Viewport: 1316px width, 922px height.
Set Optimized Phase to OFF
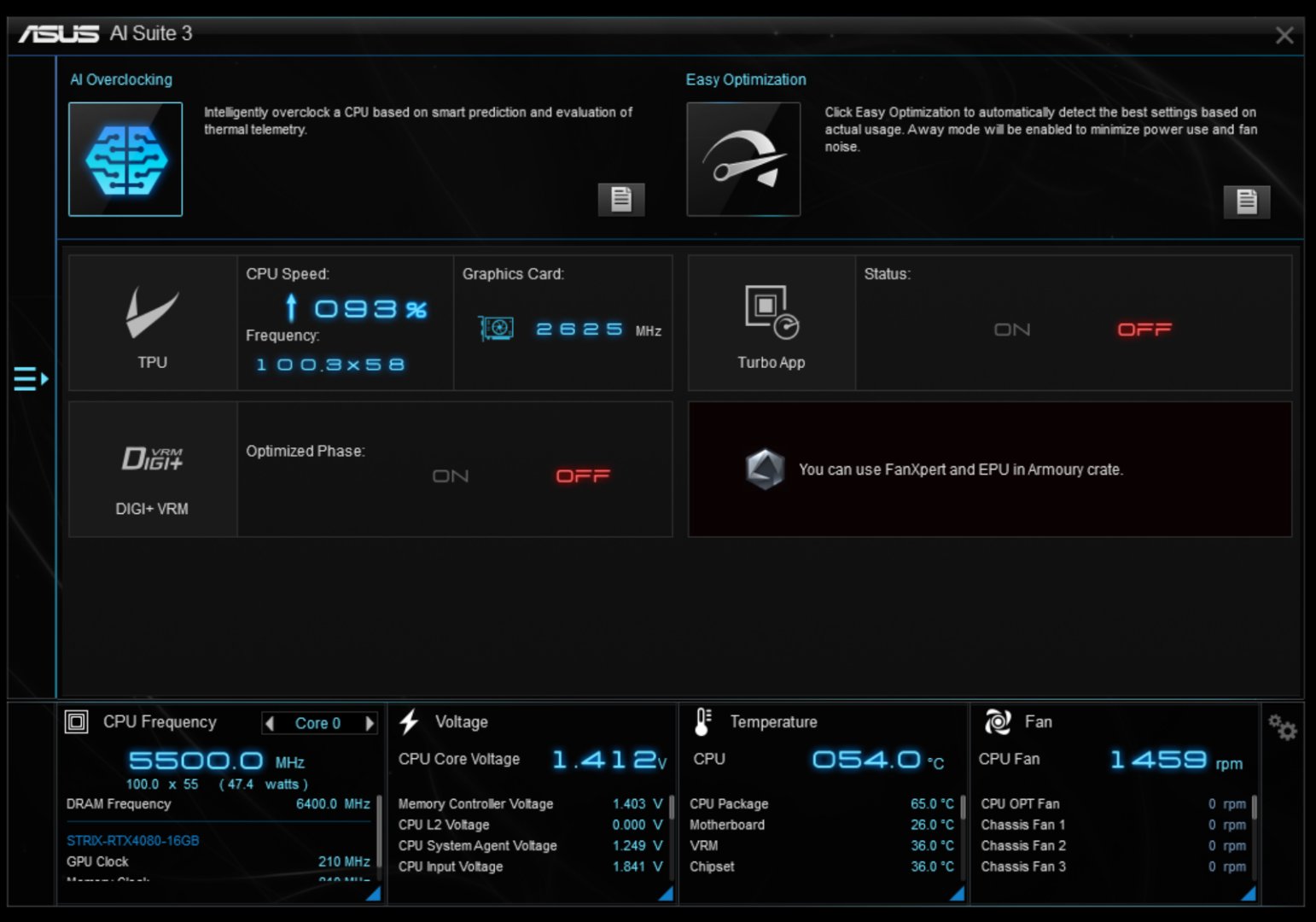(583, 476)
